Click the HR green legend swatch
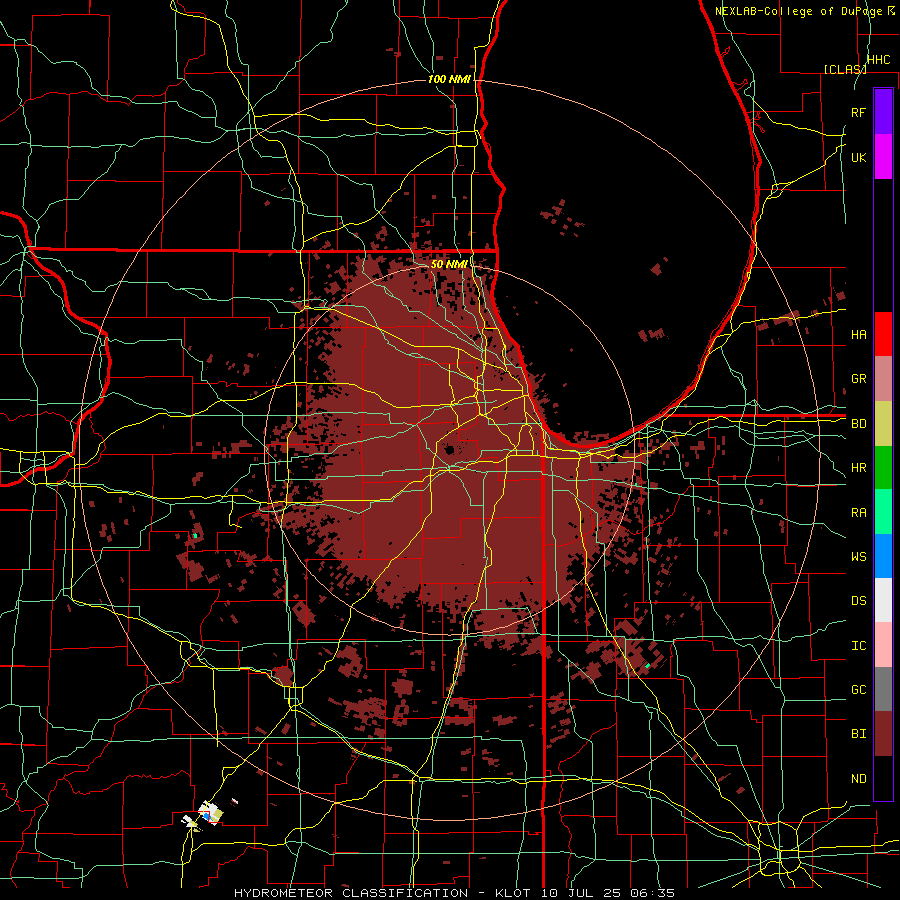Image resolution: width=900 pixels, height=900 pixels. (x=883, y=467)
